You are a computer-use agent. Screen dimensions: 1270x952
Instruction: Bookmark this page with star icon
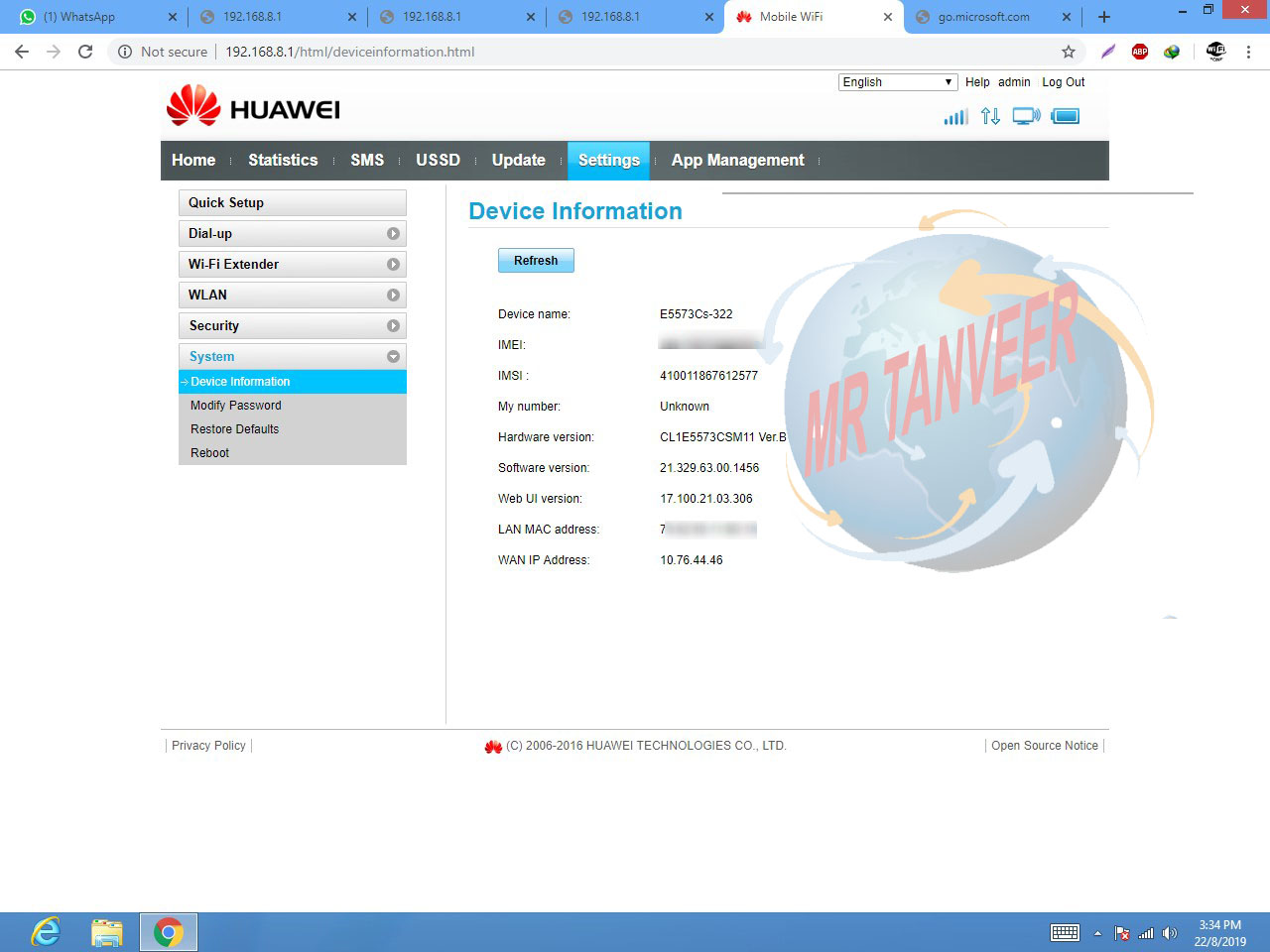pos(1069,52)
